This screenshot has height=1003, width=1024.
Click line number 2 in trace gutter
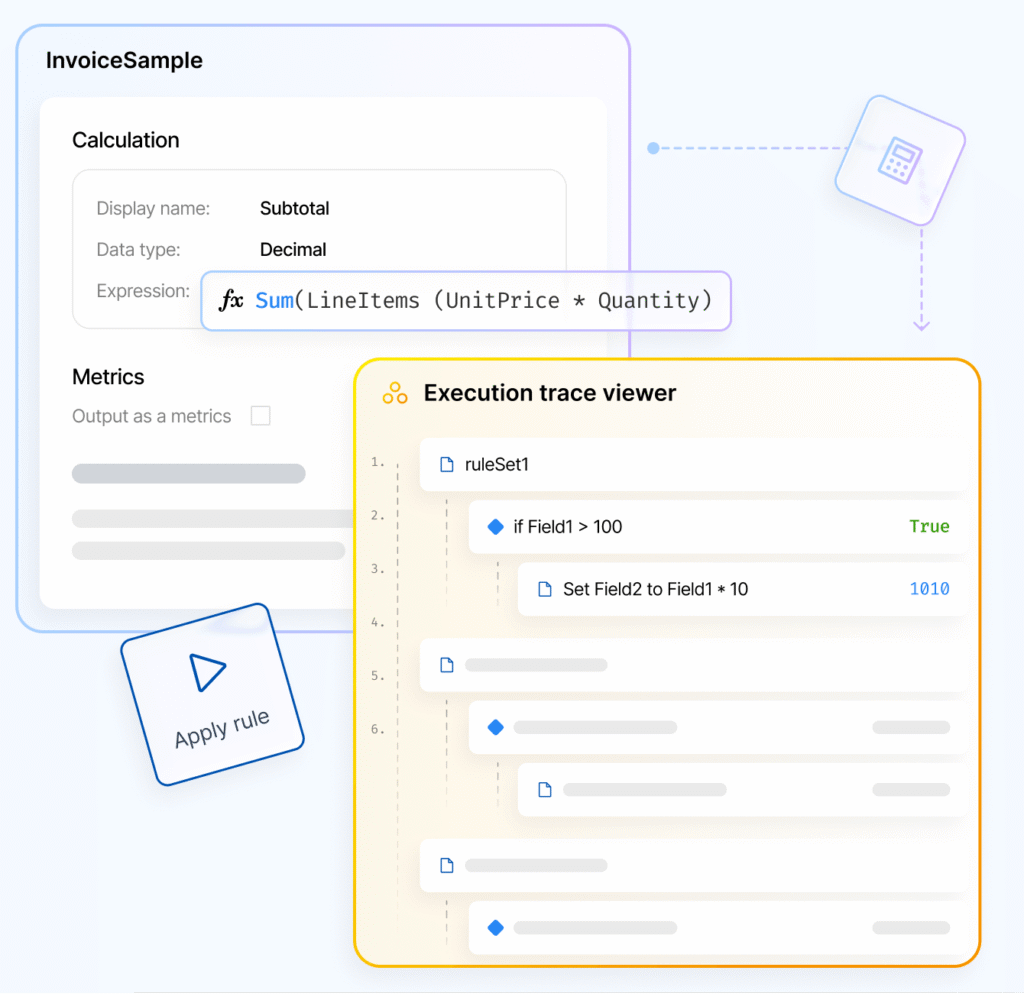point(377,516)
